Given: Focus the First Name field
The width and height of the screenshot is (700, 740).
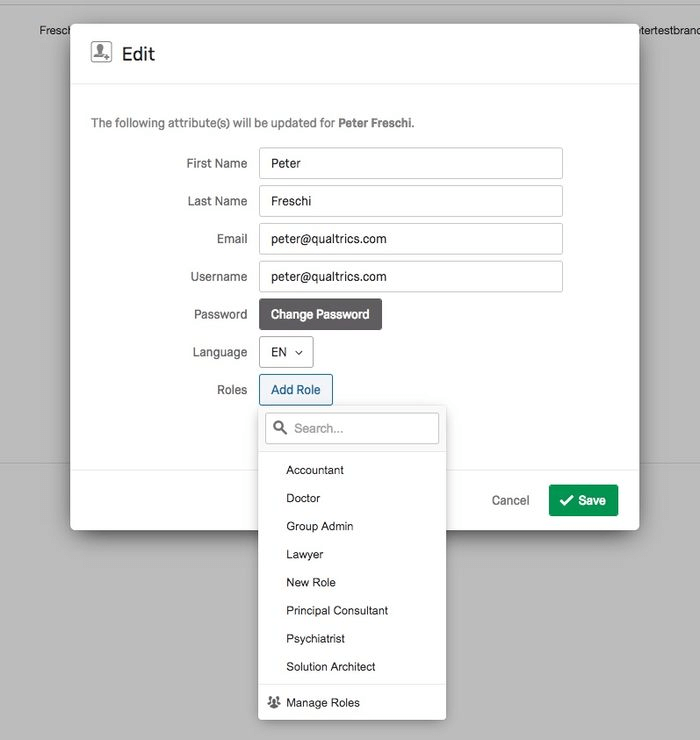Looking at the screenshot, I should (411, 163).
